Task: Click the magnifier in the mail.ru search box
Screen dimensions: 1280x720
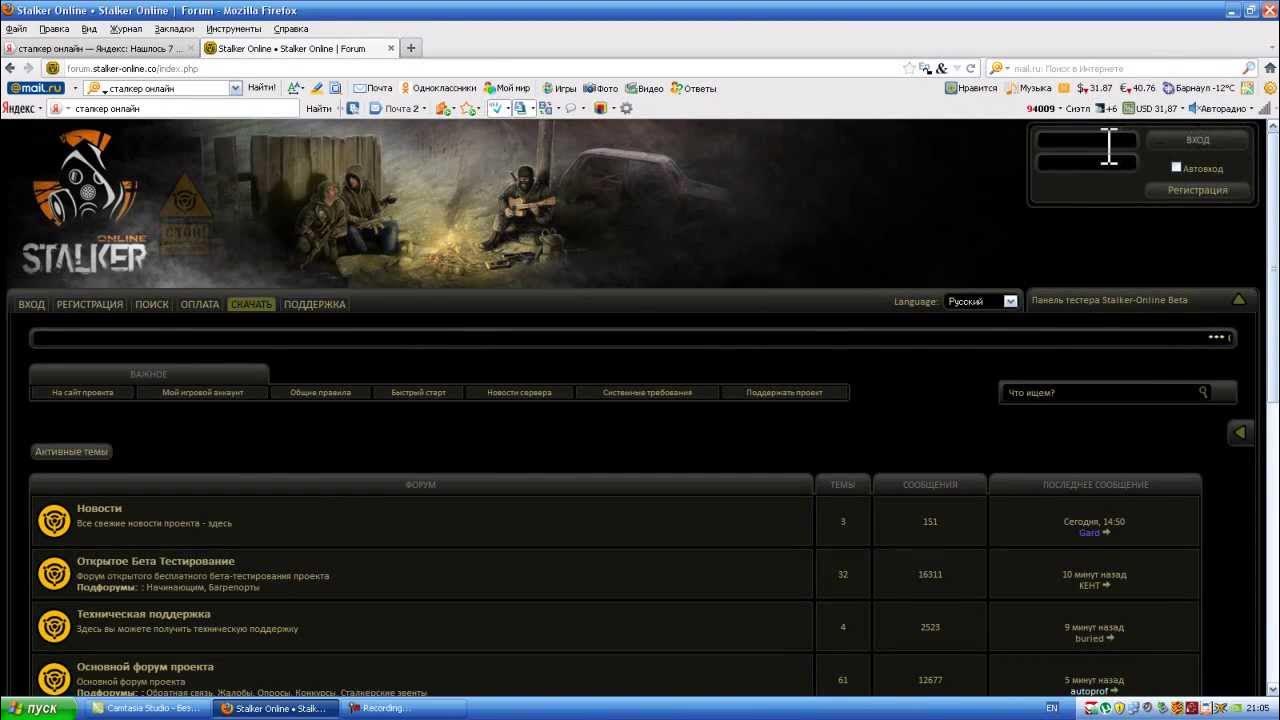Action: click(1248, 68)
